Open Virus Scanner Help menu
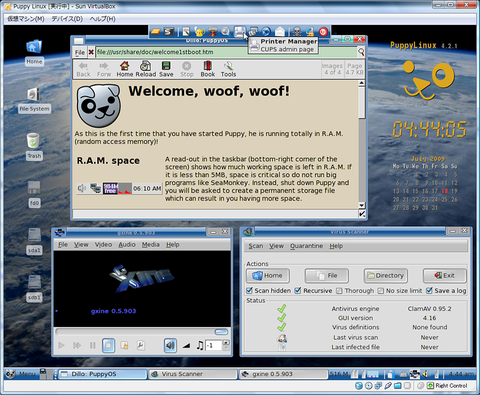480x395 pixels. [x=336, y=246]
